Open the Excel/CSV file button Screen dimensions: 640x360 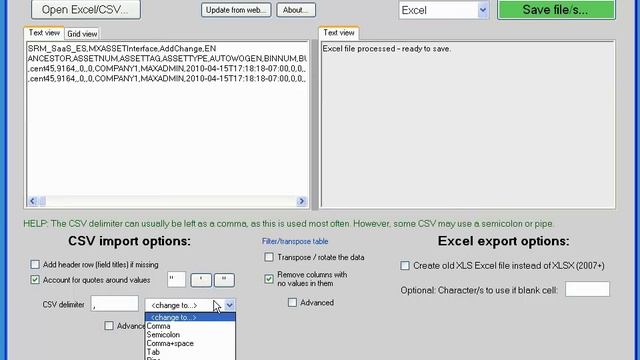[x=86, y=9]
